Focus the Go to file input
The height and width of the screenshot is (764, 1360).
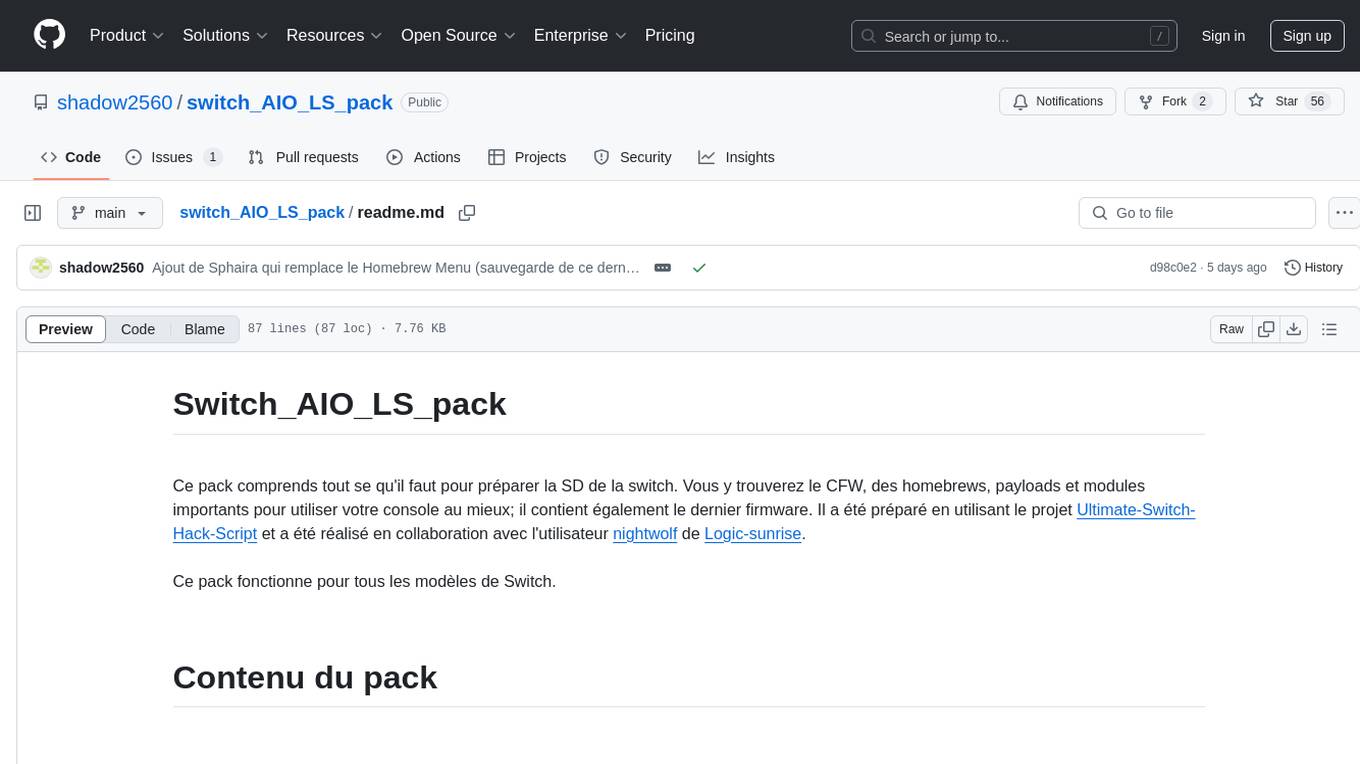1197,213
